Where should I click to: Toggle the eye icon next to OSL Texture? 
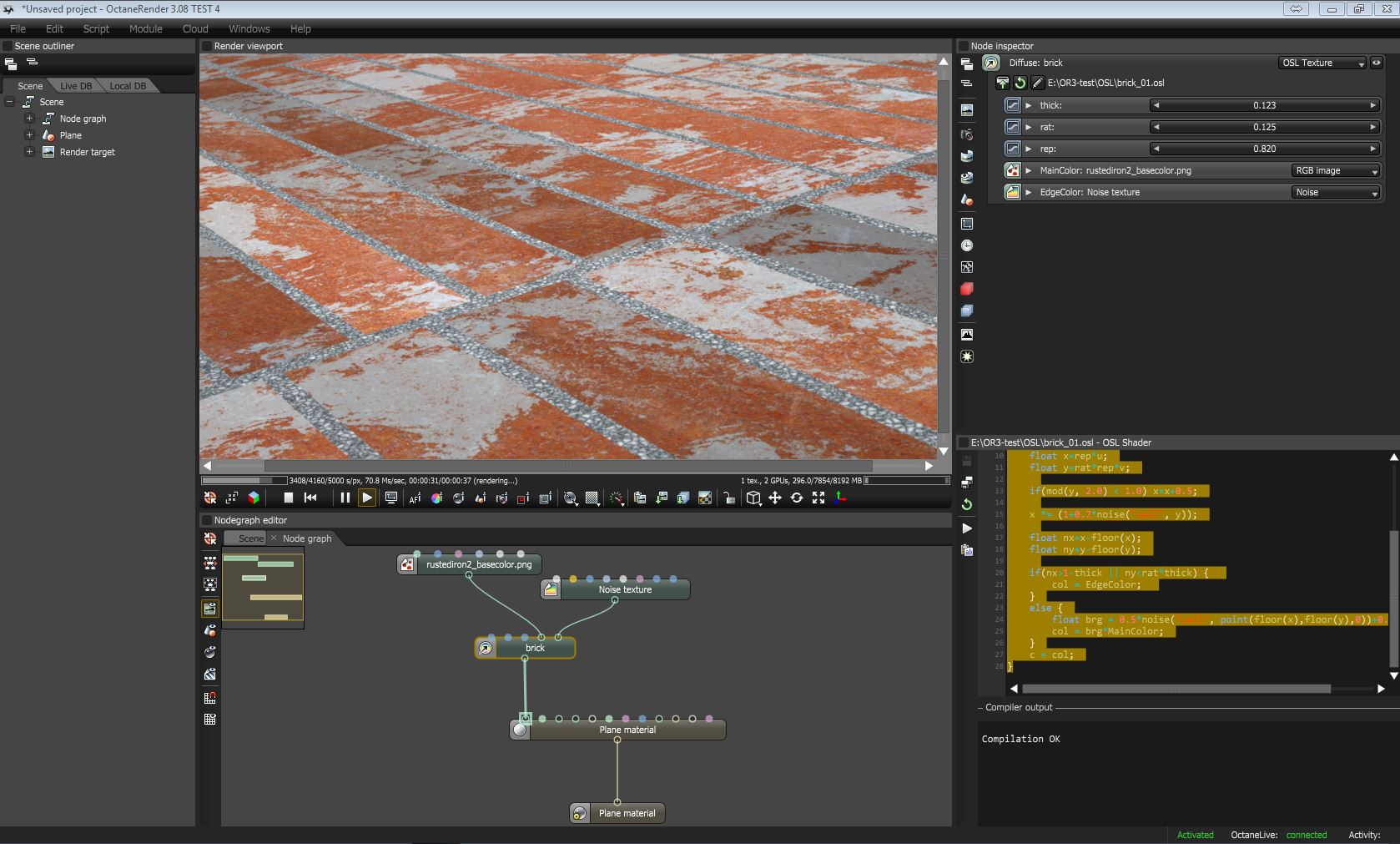[1377, 63]
